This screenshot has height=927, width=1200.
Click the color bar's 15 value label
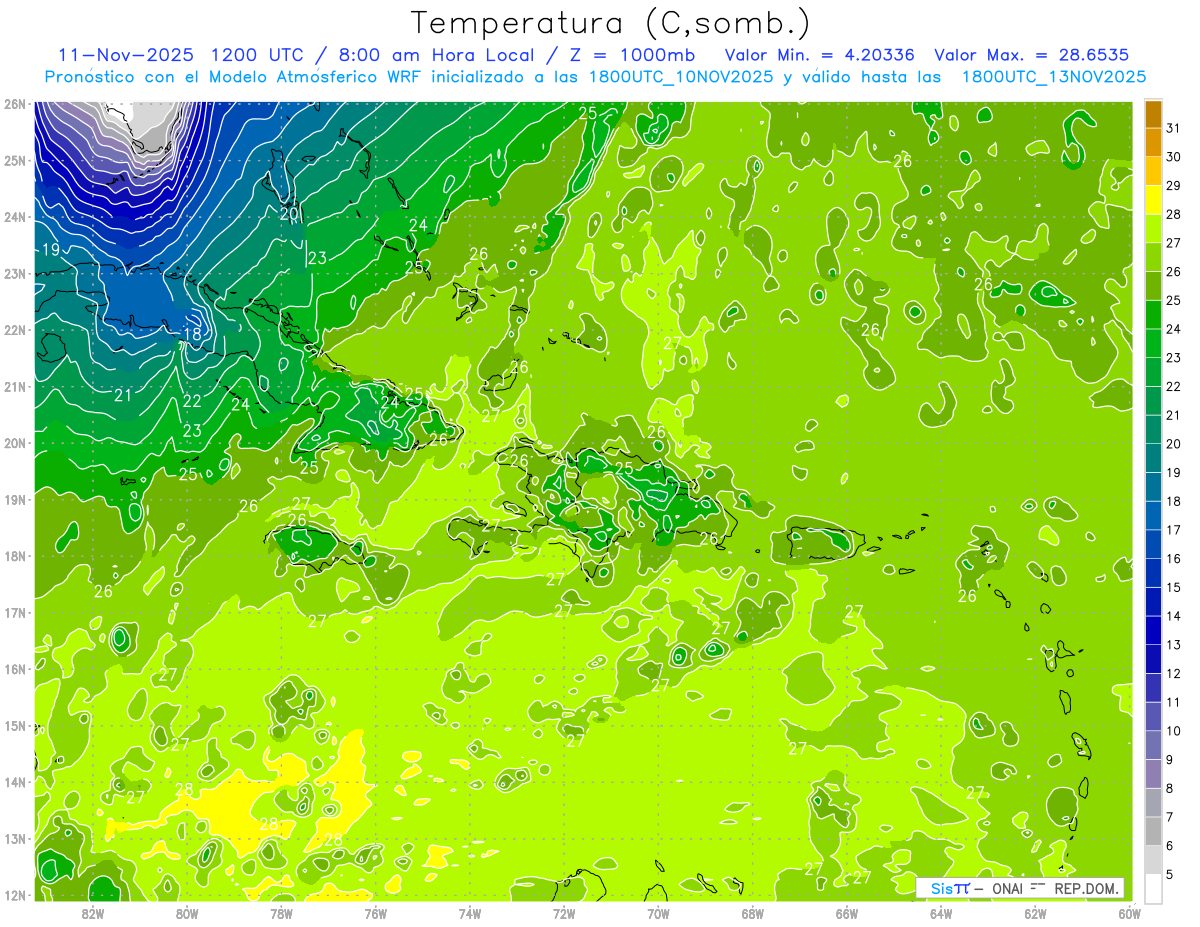pos(1174,587)
